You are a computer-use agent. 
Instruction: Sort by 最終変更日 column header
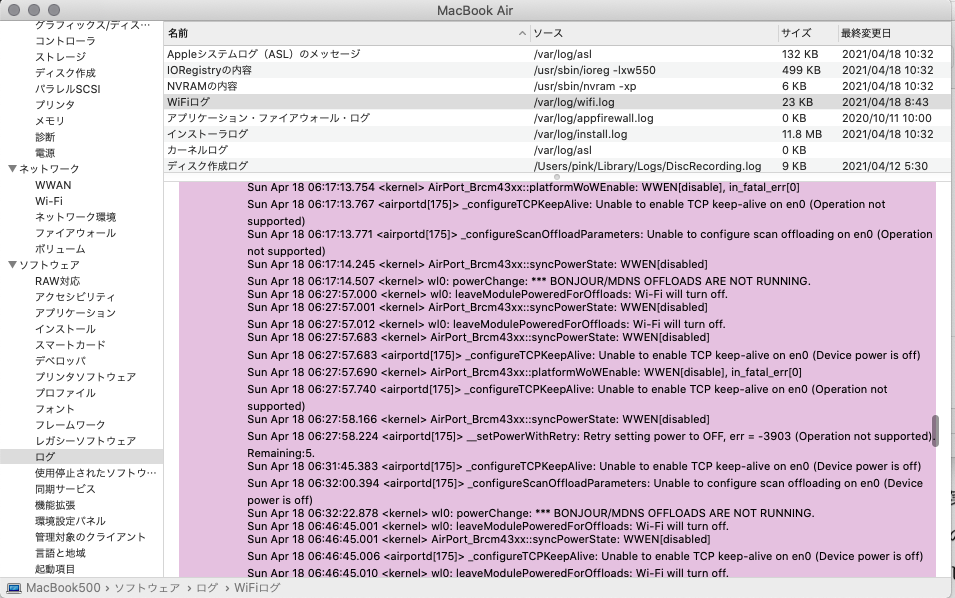pyautogui.click(x=866, y=34)
